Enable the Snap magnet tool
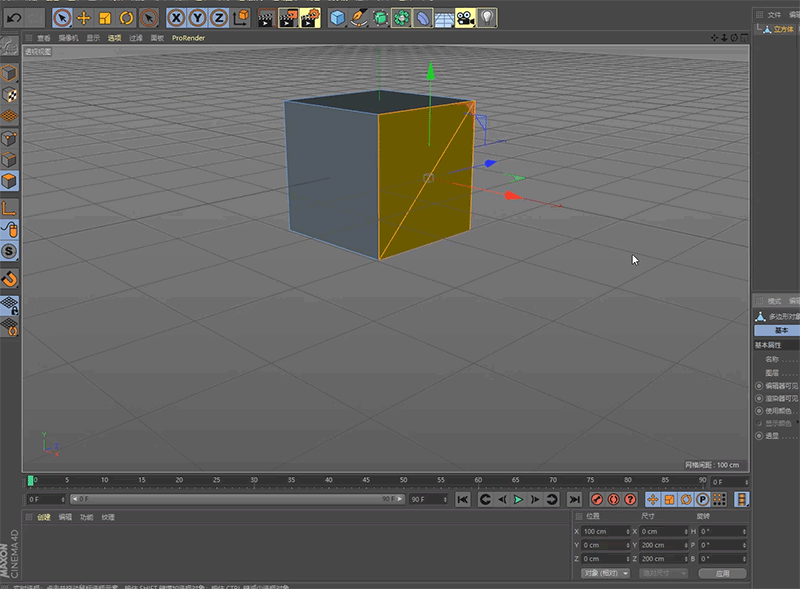 pos(9,278)
